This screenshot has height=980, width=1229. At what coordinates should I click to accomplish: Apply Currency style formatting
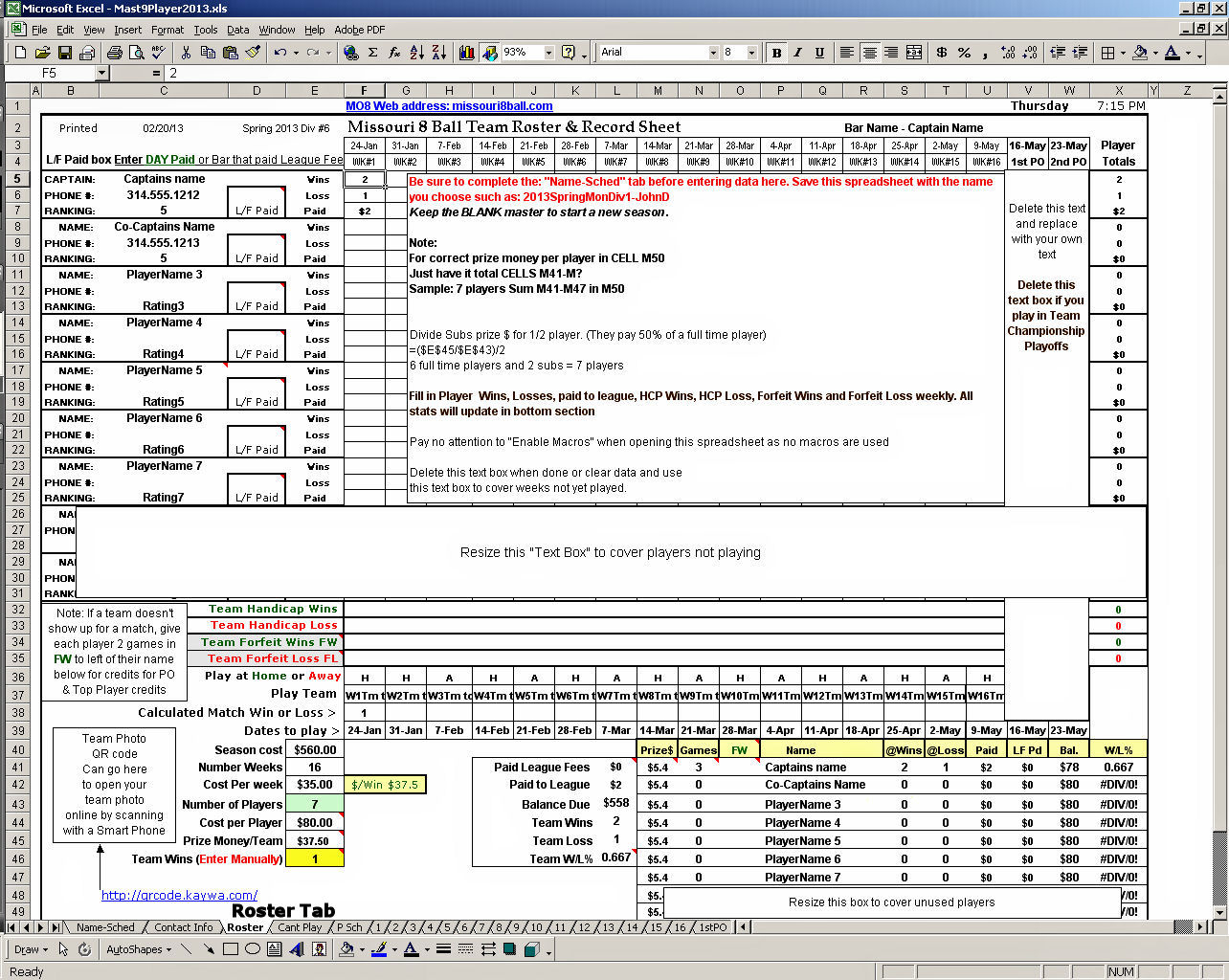[942, 53]
